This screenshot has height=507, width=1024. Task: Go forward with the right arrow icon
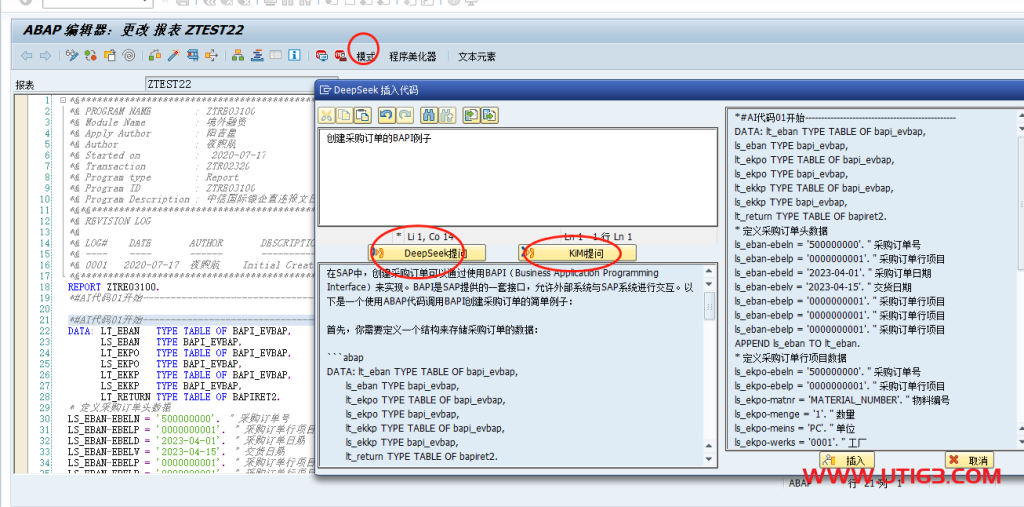point(45,56)
